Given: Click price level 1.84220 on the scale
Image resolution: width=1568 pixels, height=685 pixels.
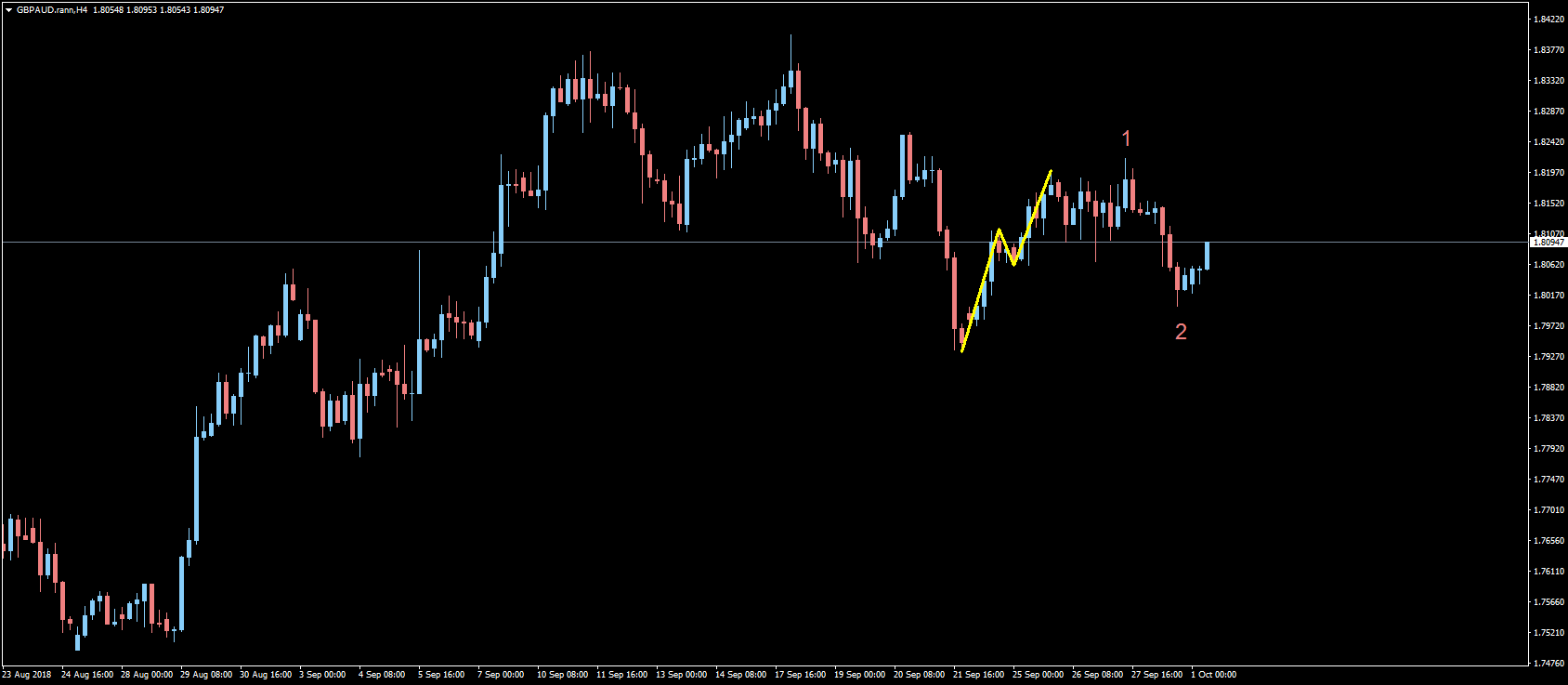Looking at the screenshot, I should 1548,20.
